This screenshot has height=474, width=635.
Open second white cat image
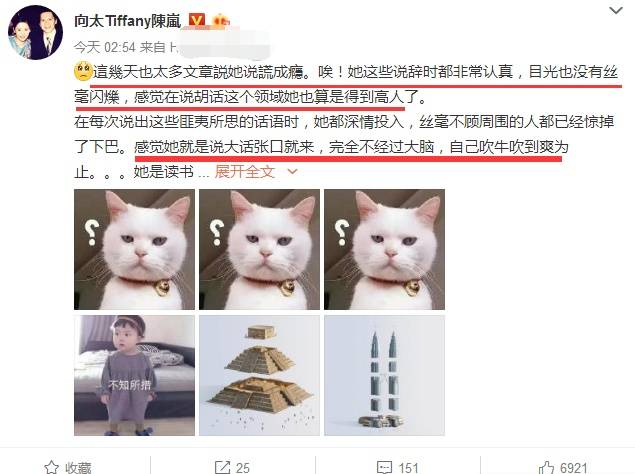(259, 250)
